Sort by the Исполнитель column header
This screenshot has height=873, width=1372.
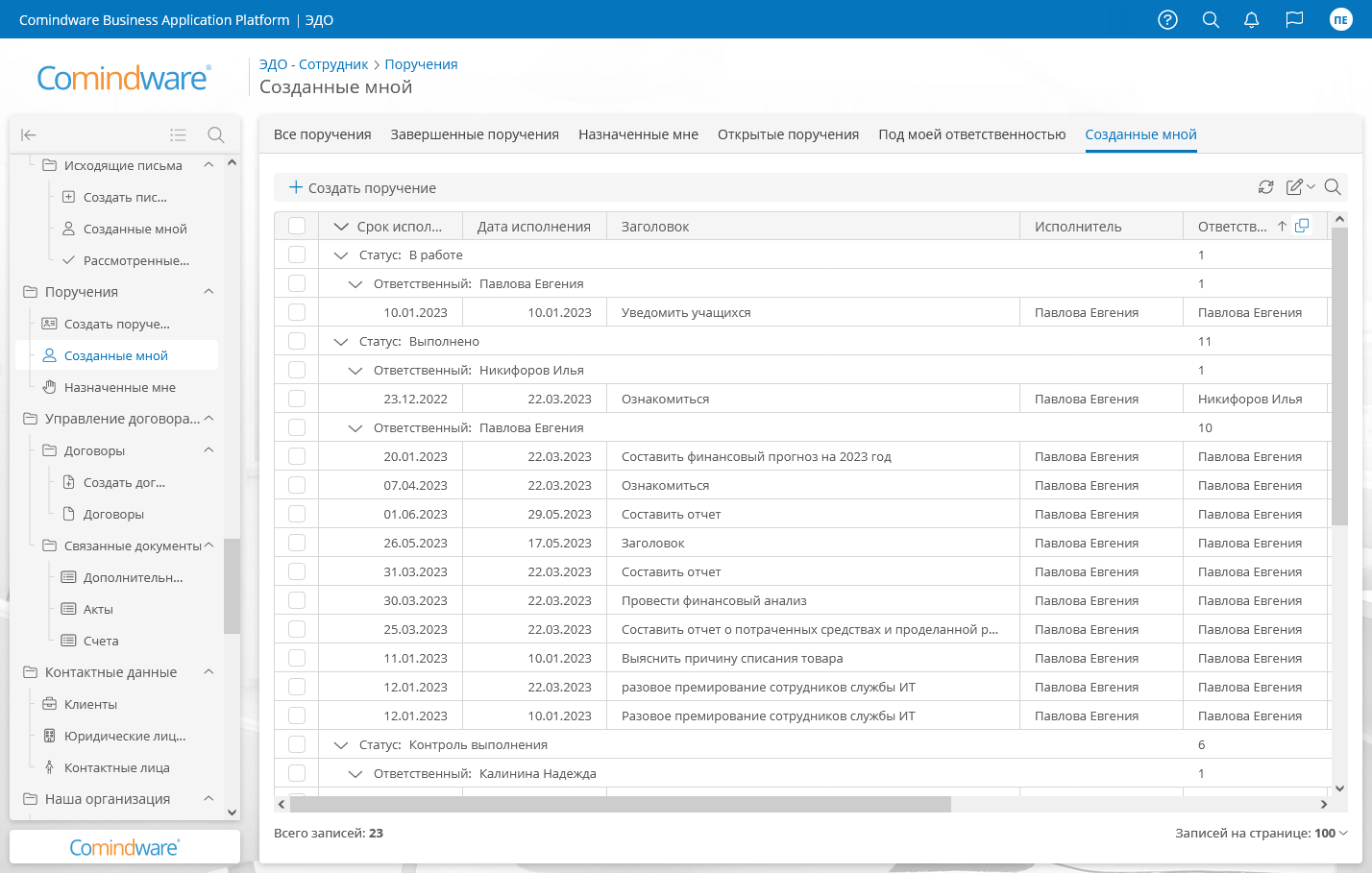[x=1078, y=227]
